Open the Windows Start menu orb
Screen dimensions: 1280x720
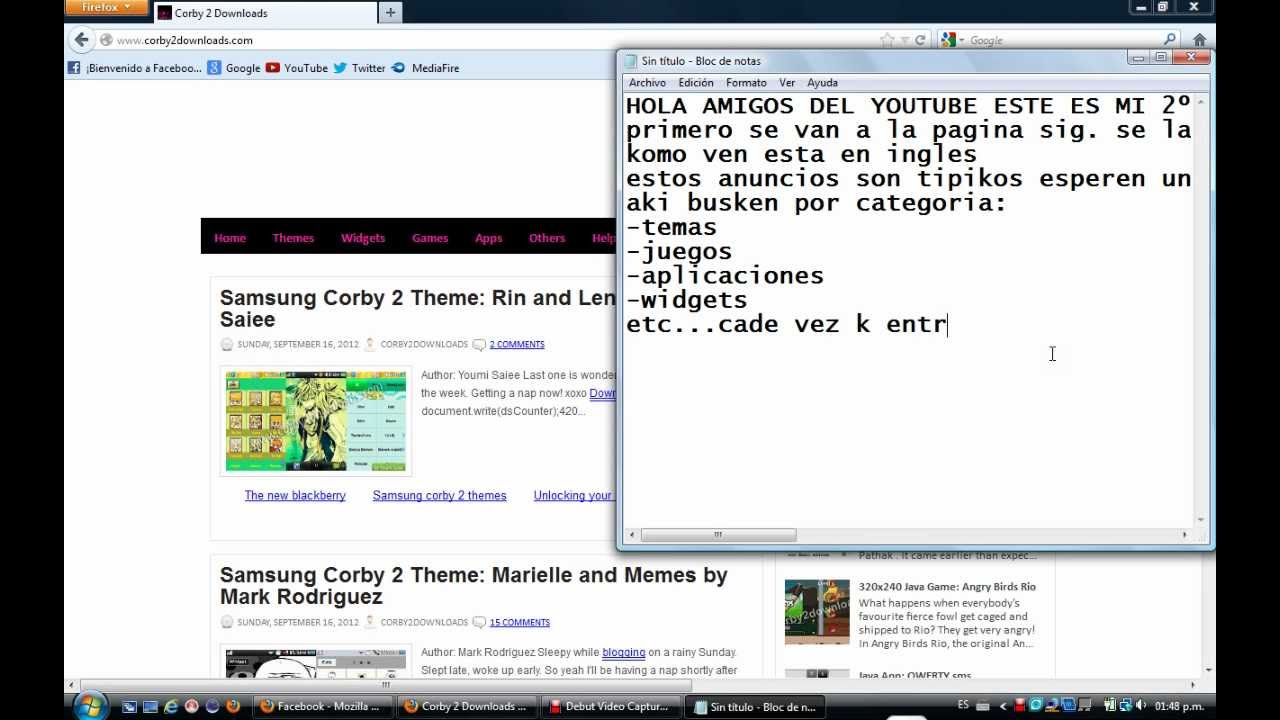89,706
